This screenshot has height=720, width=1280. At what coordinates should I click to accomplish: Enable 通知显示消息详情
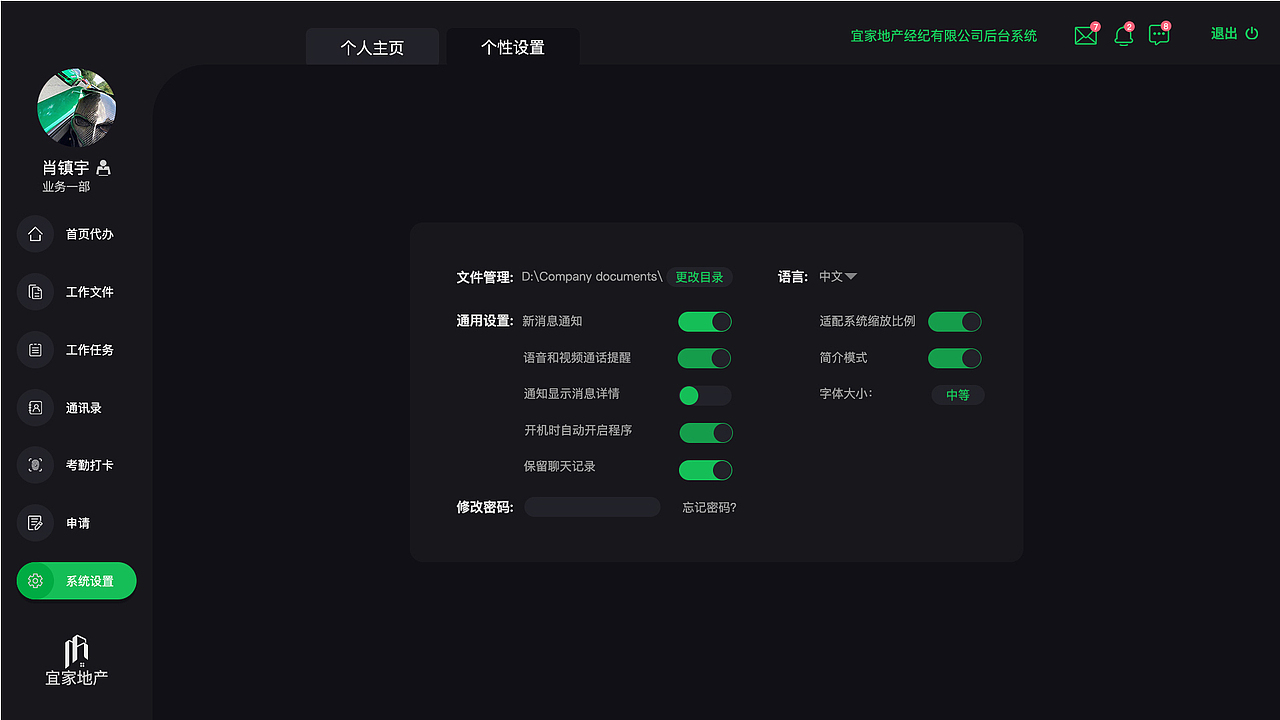tap(703, 395)
